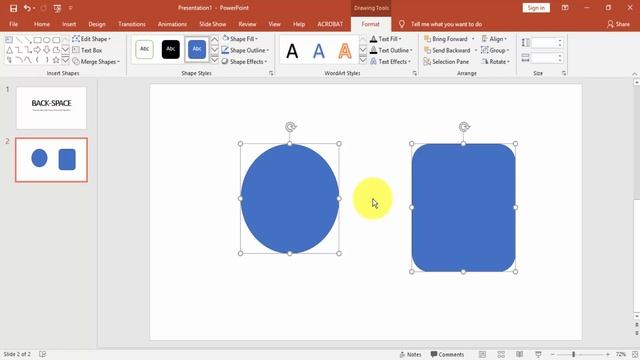Apply the black WordArt A style
This screenshot has height=360, width=640.
[292, 51]
